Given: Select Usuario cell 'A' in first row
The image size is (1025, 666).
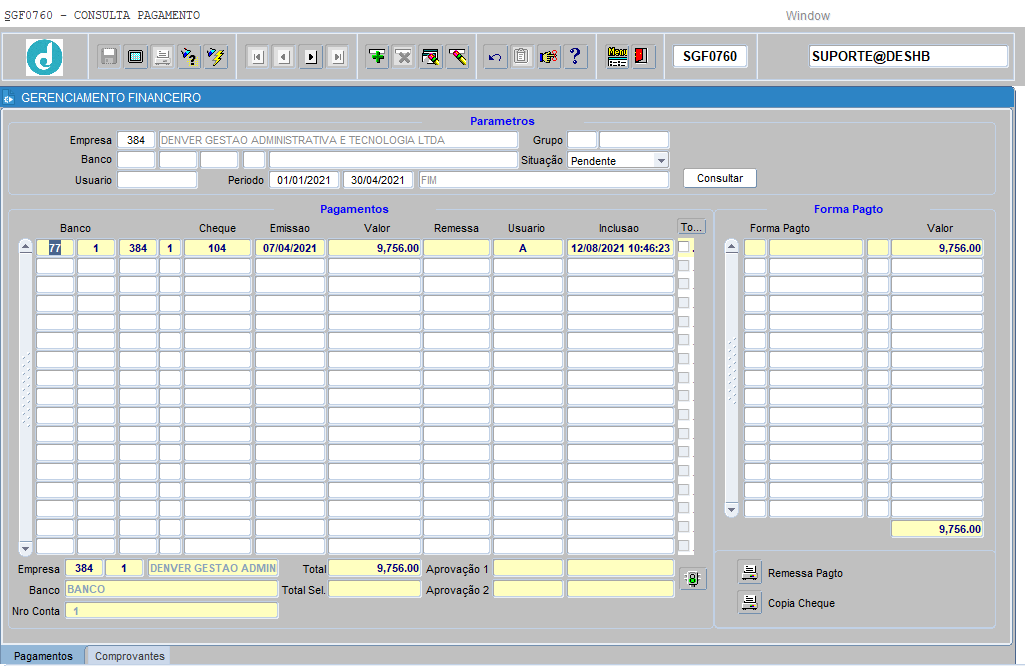Looking at the screenshot, I should tap(528, 248).
